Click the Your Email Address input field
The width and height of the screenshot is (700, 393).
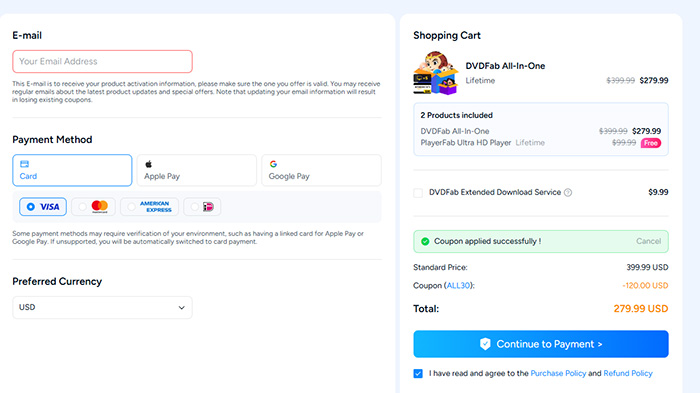[x=102, y=62]
